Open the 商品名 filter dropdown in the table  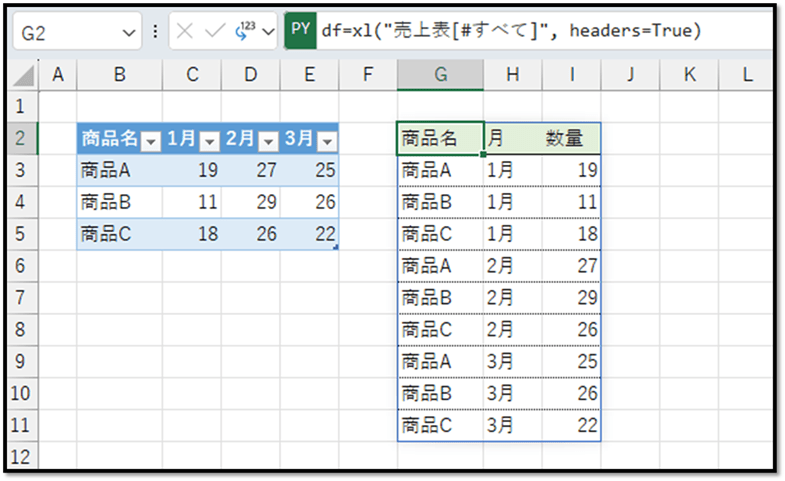pyautogui.click(x=150, y=141)
